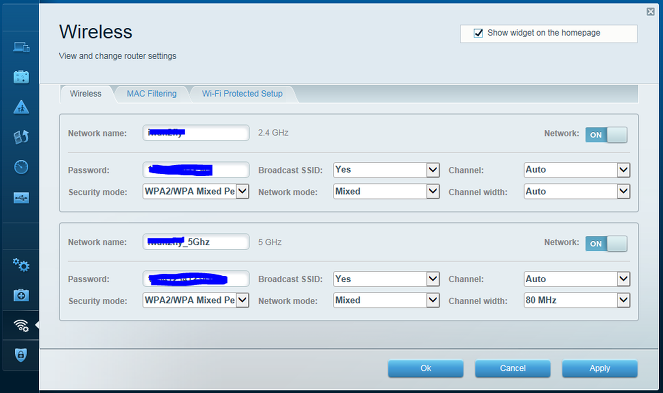Open 5 GHz Channel dropdown
Image resolution: width=663 pixels, height=393 pixels.
[577, 279]
